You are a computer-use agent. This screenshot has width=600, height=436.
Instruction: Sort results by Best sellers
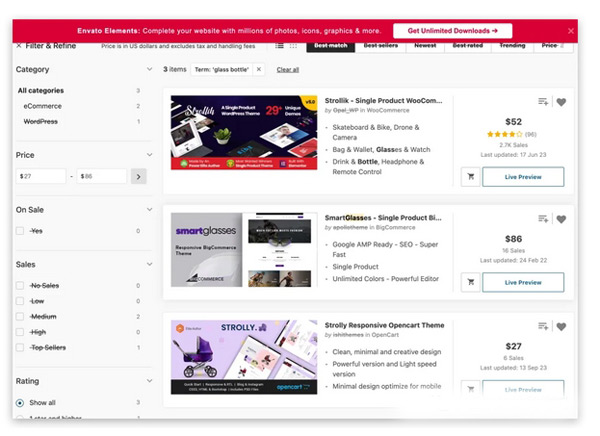point(379,45)
